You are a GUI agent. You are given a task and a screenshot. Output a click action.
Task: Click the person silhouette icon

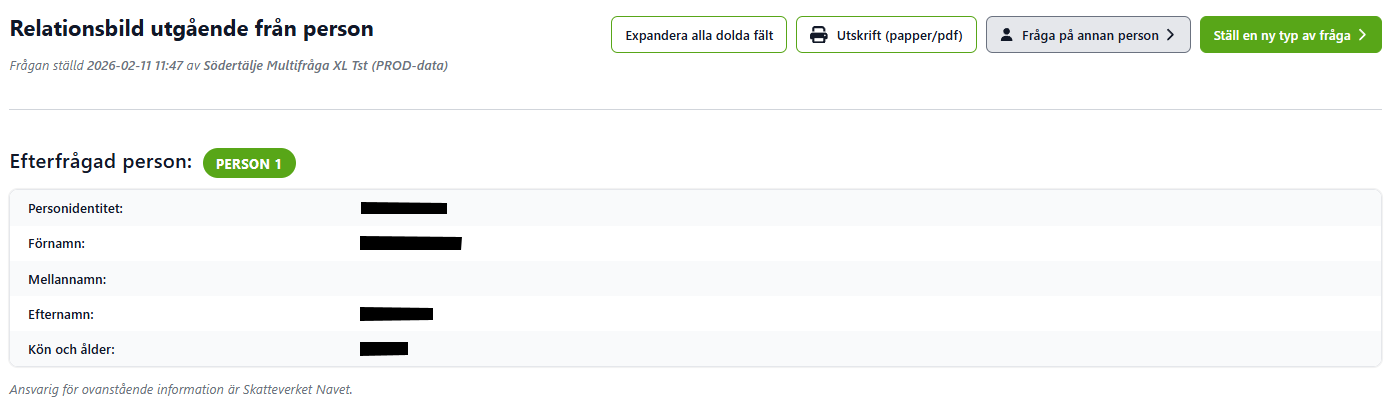click(1006, 35)
